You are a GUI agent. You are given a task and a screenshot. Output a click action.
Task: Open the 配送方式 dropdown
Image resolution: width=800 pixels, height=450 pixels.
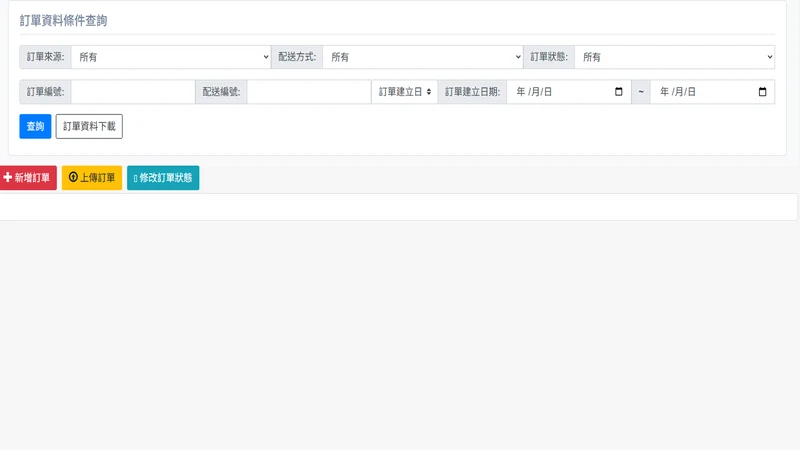point(423,57)
